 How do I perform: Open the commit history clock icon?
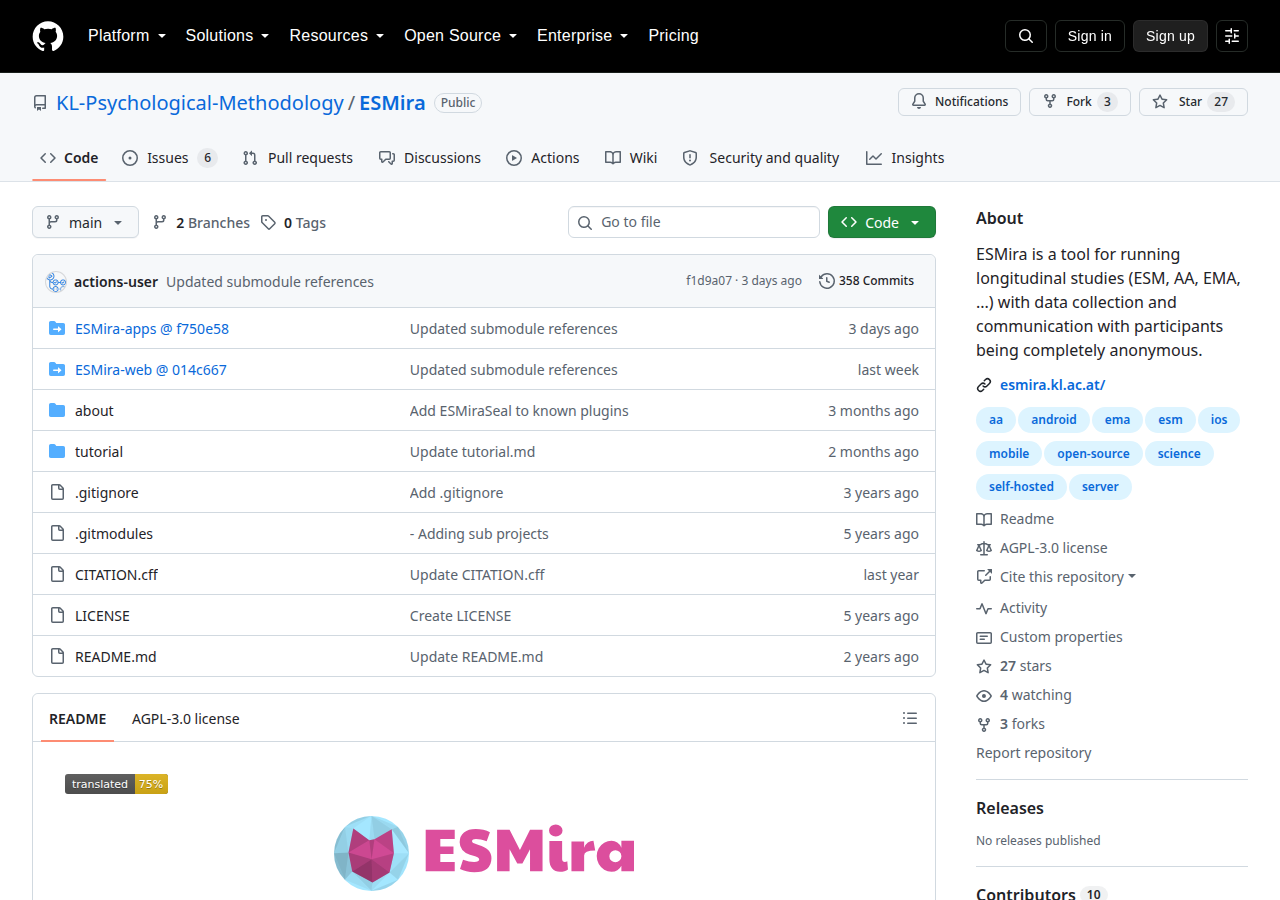tap(827, 281)
